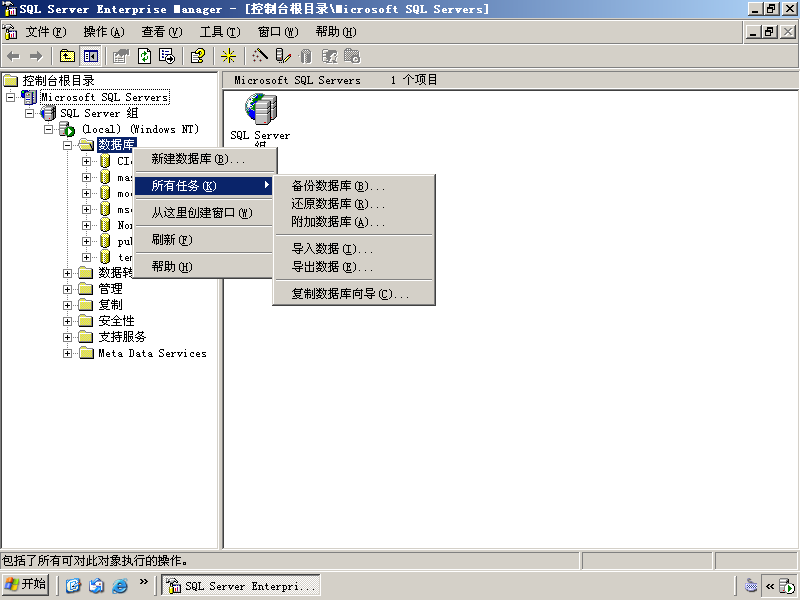Click the Up one level folder icon

pyautogui.click(x=67, y=56)
